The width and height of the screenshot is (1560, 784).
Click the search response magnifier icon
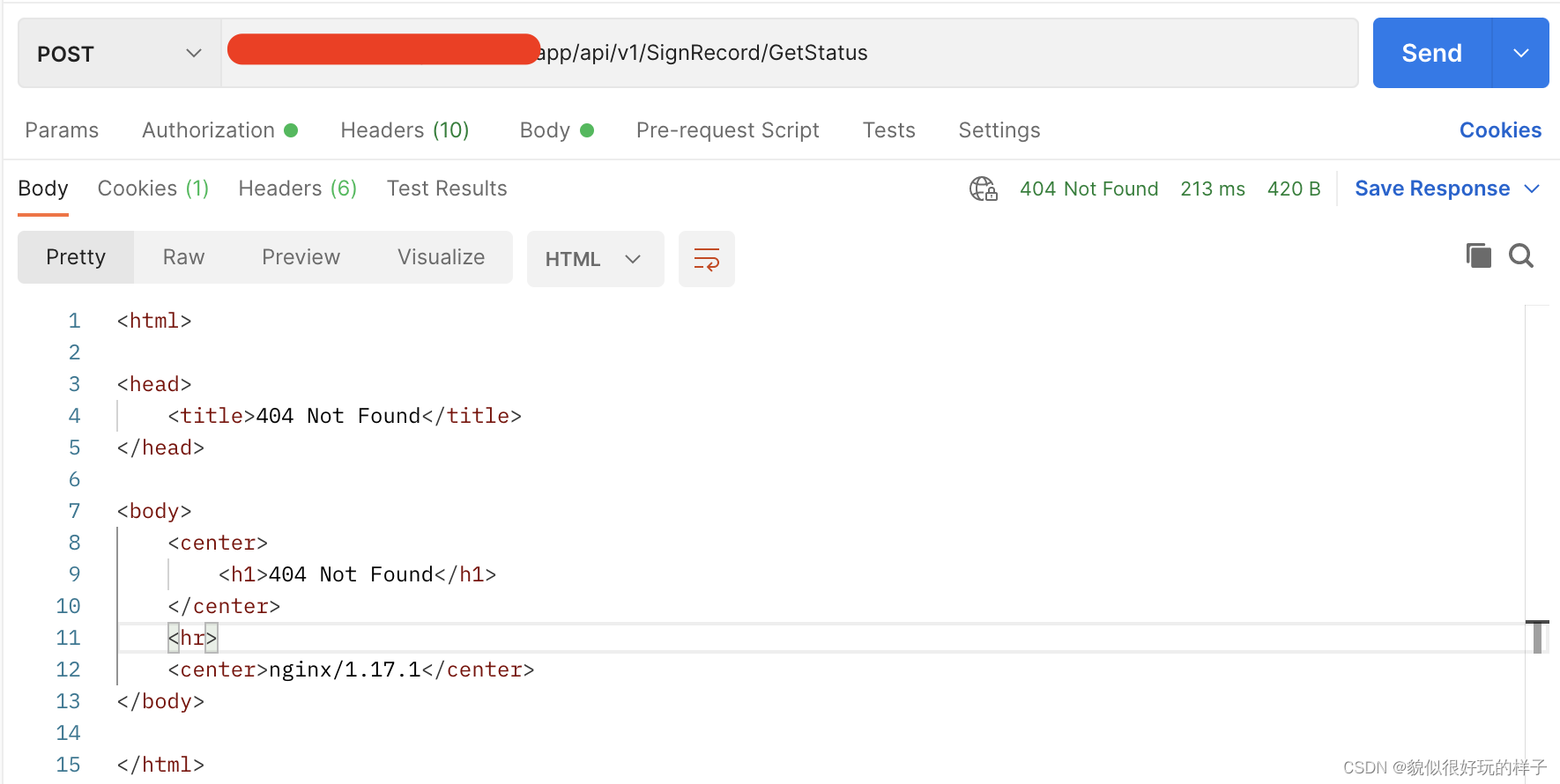coord(1521,255)
